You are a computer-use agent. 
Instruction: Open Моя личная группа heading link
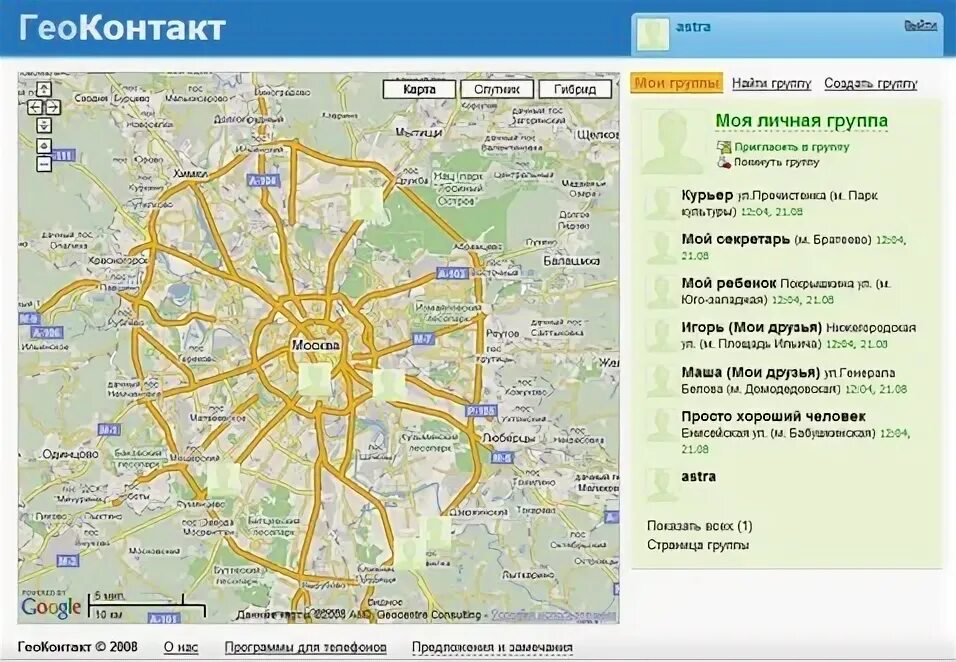pyautogui.click(x=801, y=121)
